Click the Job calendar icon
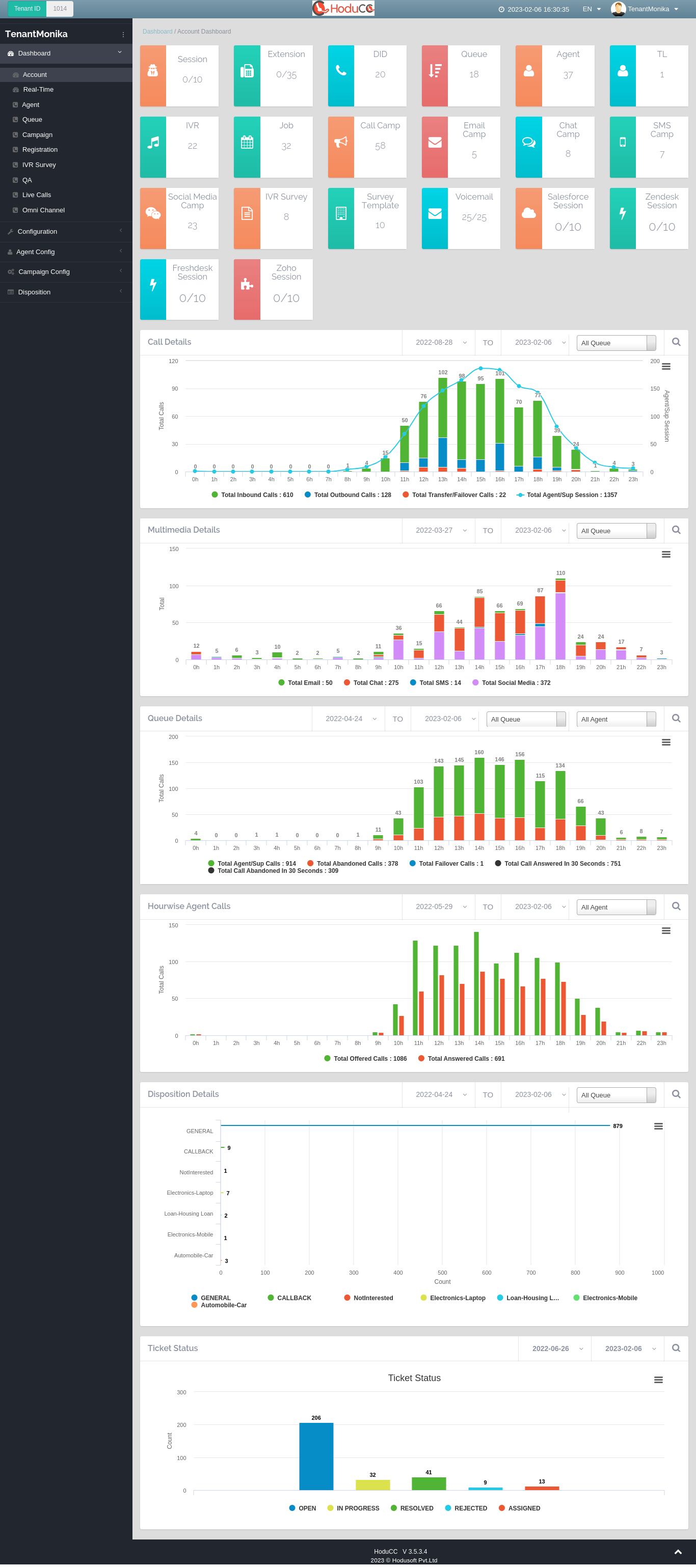Screen dimensions: 696x1568 [x=247, y=143]
